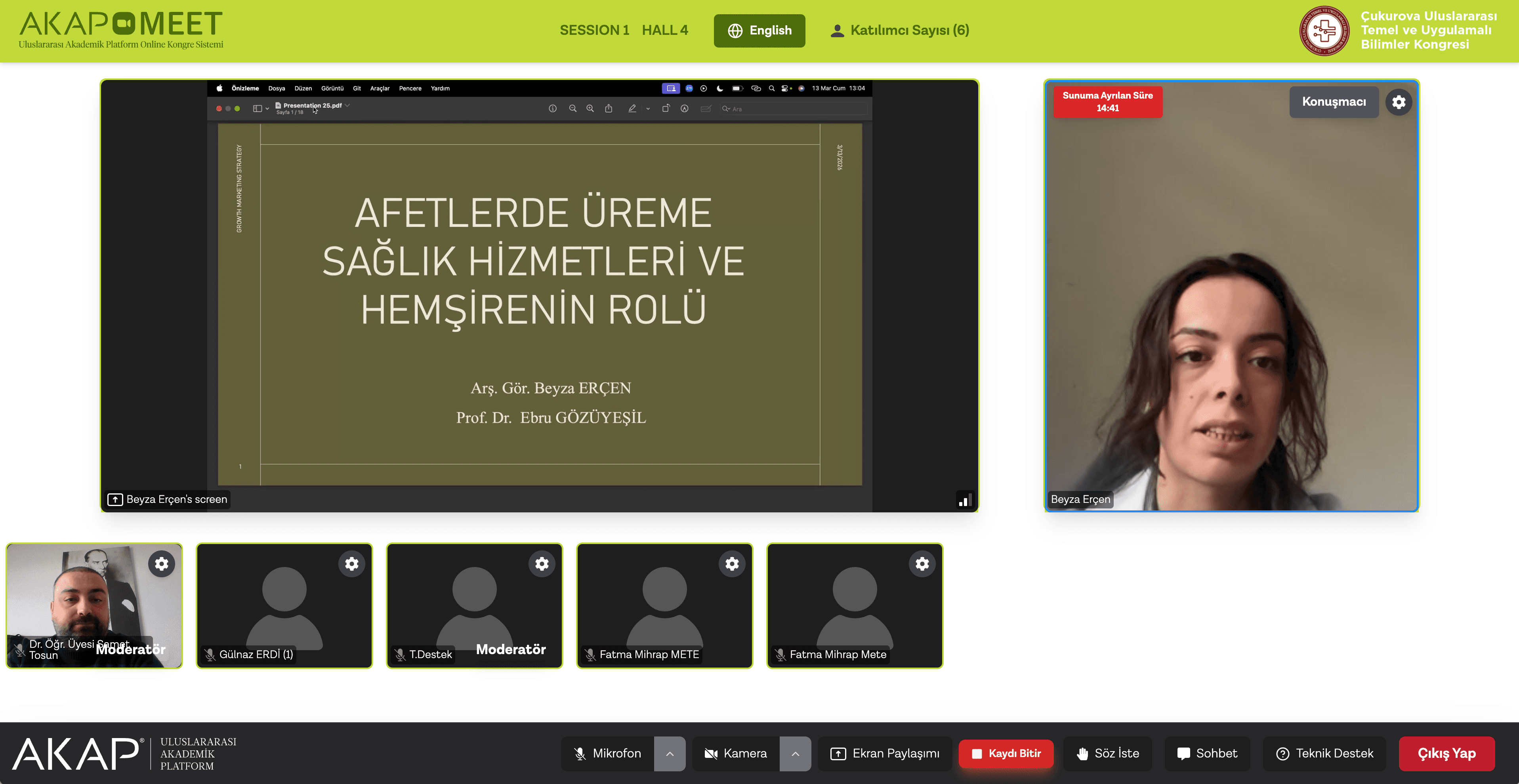Viewport: 1519px width, 784px height.
Task: Open gear settings on Semet Tosun tile
Action: click(162, 563)
